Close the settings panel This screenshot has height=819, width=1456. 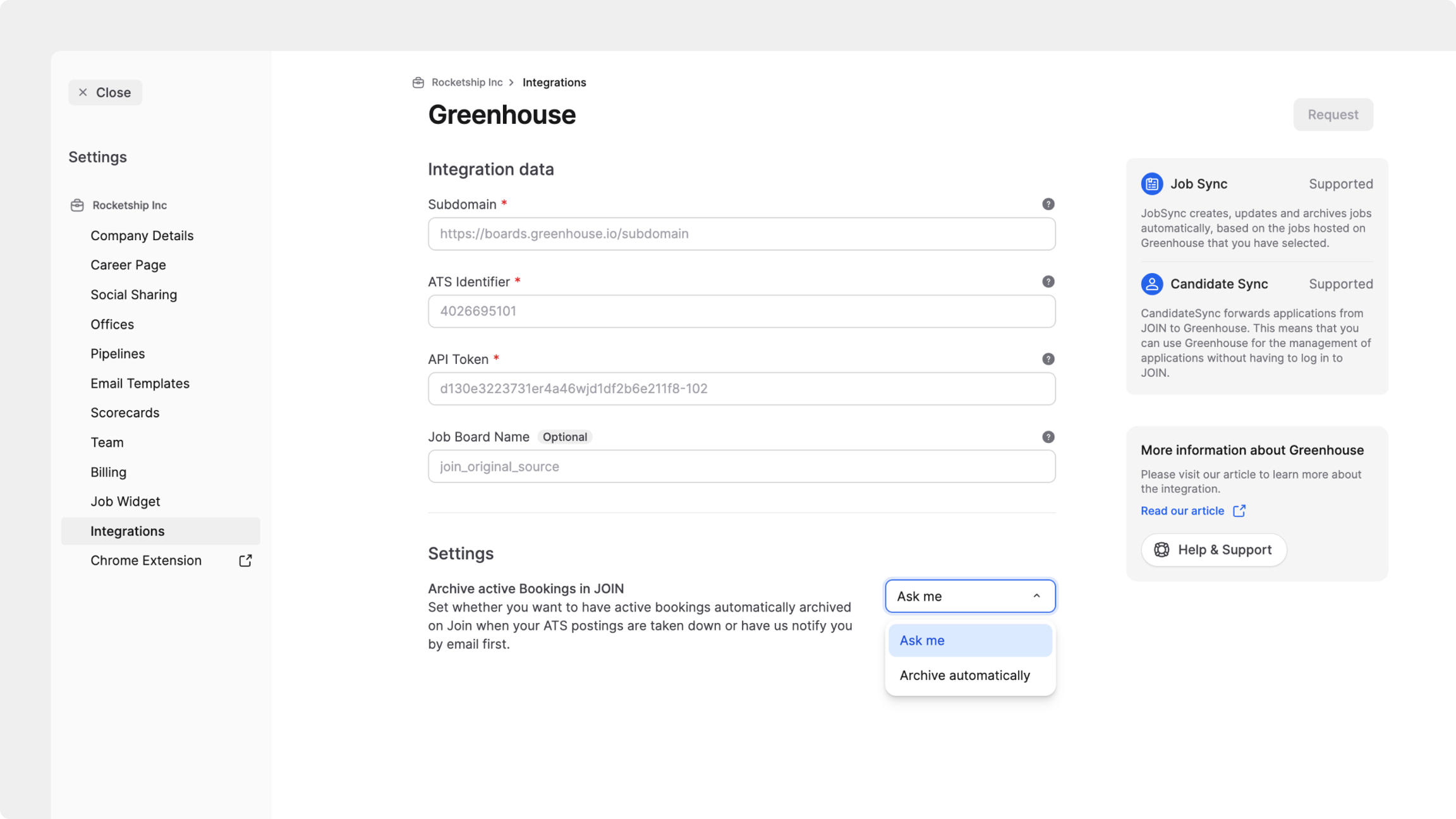105,92
